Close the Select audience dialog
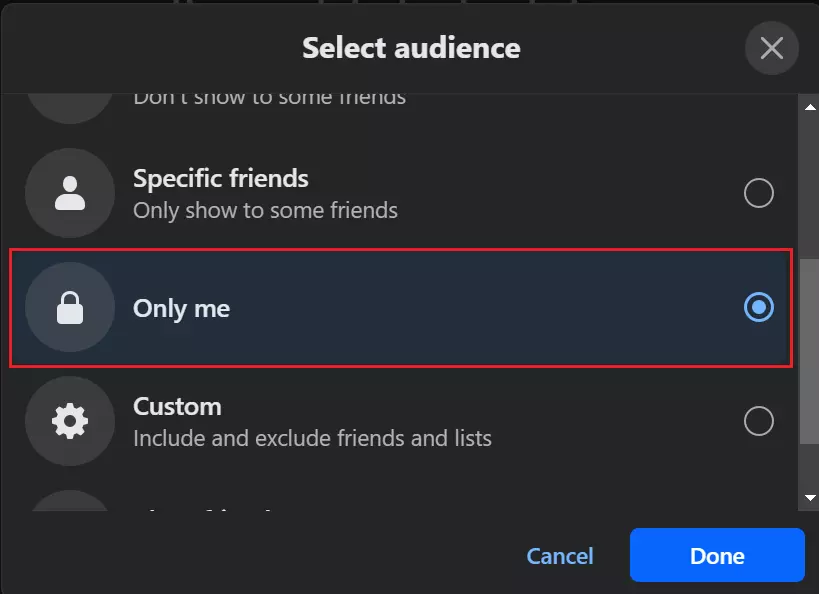Screen dimensions: 819x594 pyautogui.click(x=771, y=48)
